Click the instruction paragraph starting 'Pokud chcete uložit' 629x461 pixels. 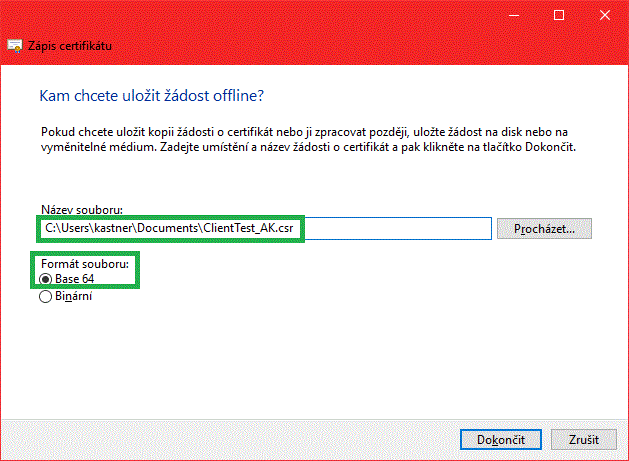300,139
